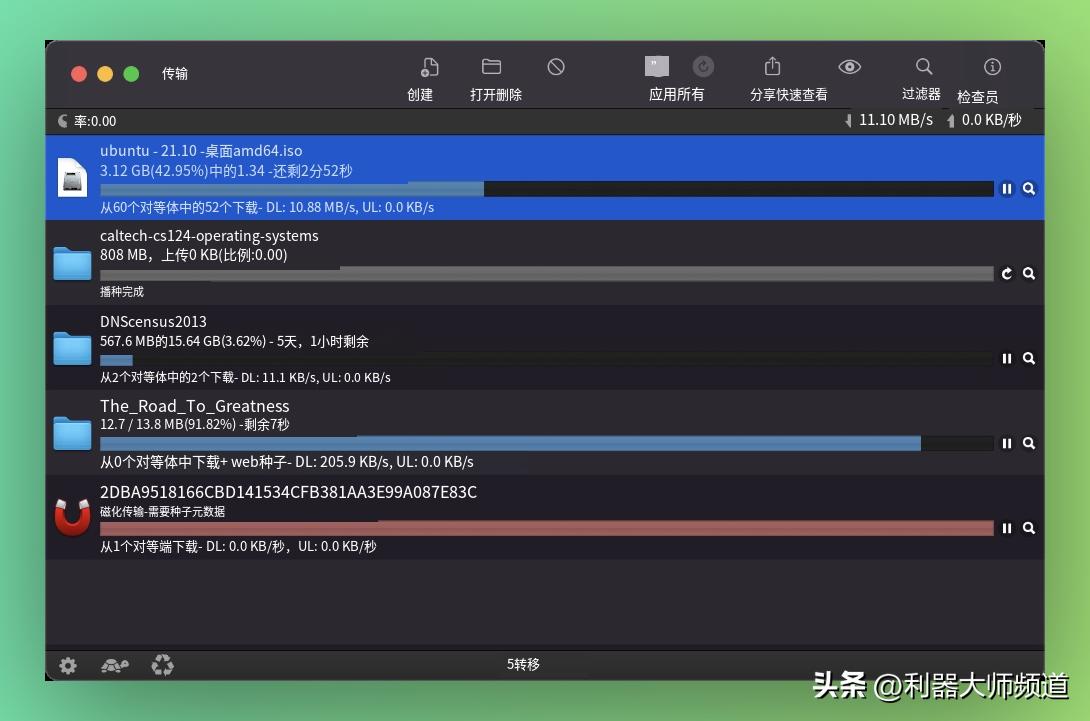The image size is (1090, 721).
Task: Click the 分享快速查看 share icon
Action: click(x=772, y=66)
